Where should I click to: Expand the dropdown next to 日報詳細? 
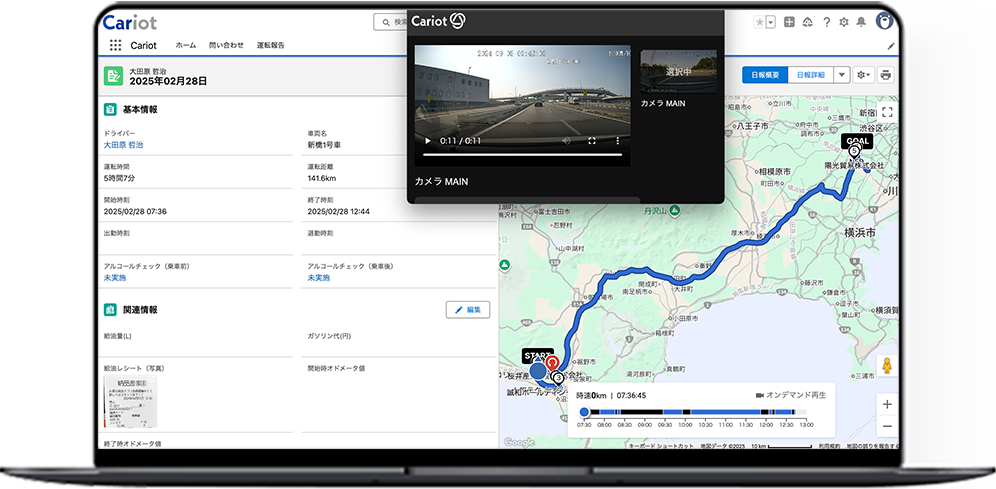pos(842,75)
